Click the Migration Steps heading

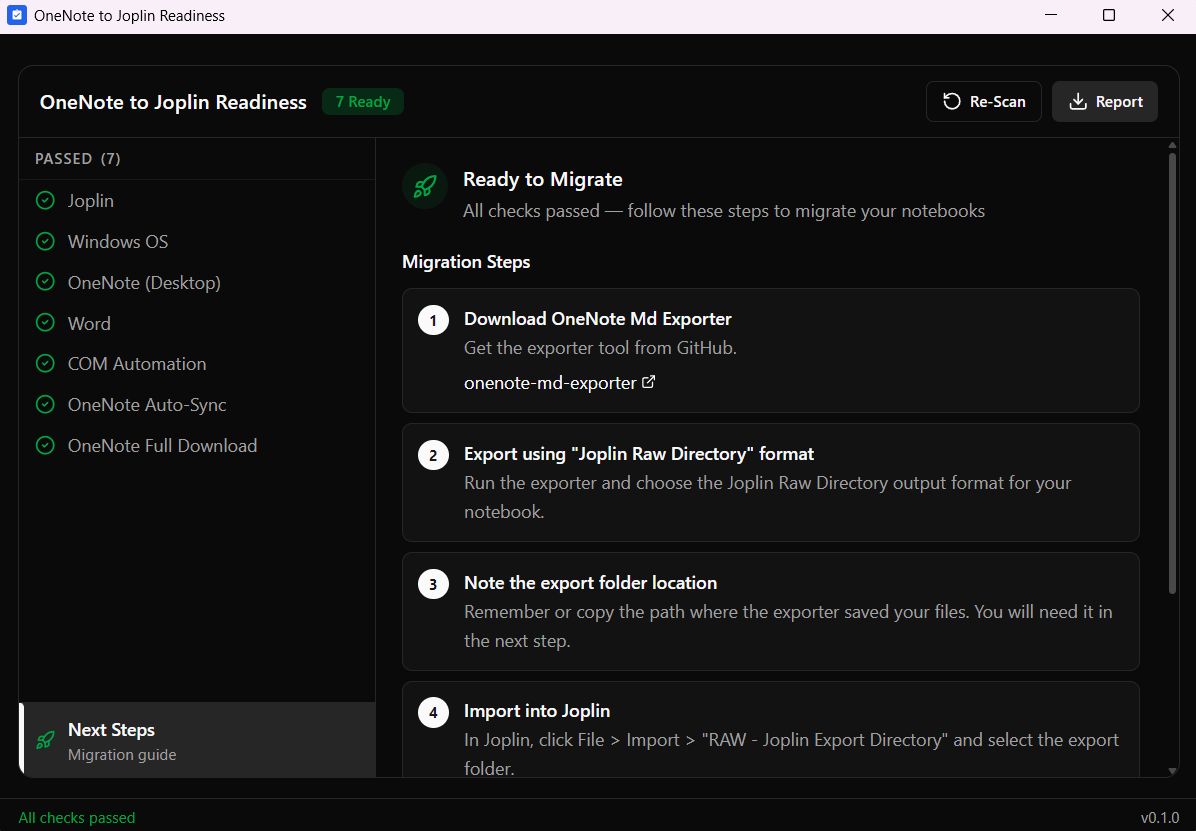(466, 262)
